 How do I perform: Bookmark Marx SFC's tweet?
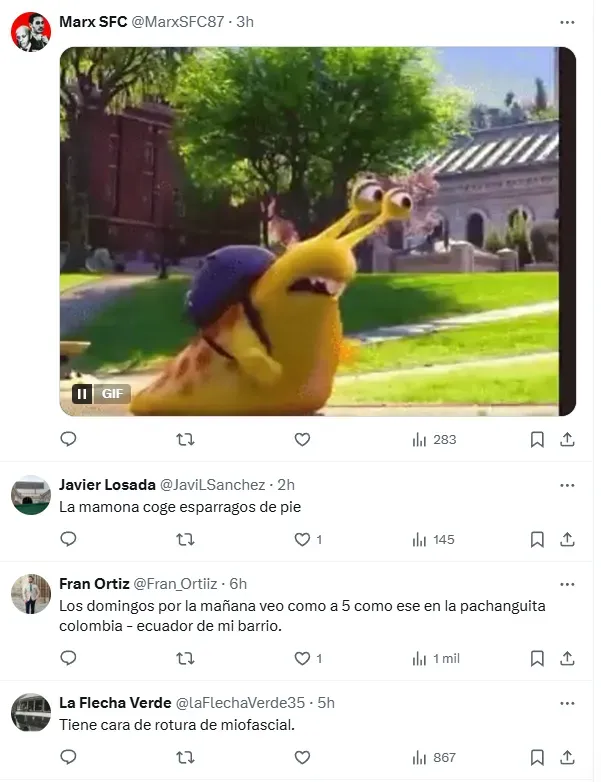[537, 439]
